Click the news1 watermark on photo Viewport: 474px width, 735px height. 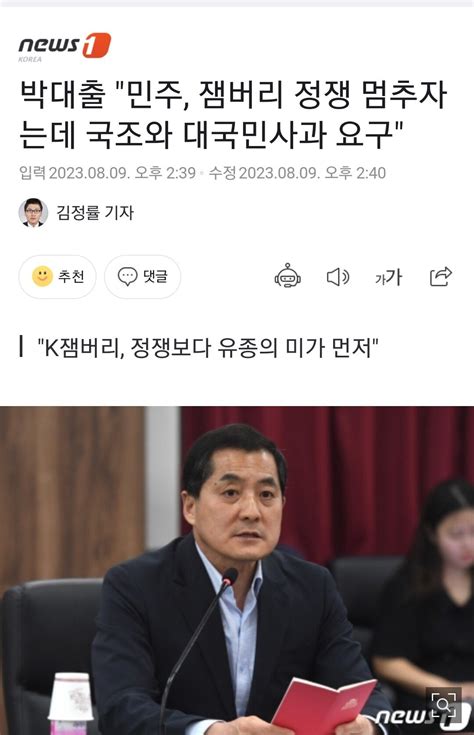click(x=422, y=716)
